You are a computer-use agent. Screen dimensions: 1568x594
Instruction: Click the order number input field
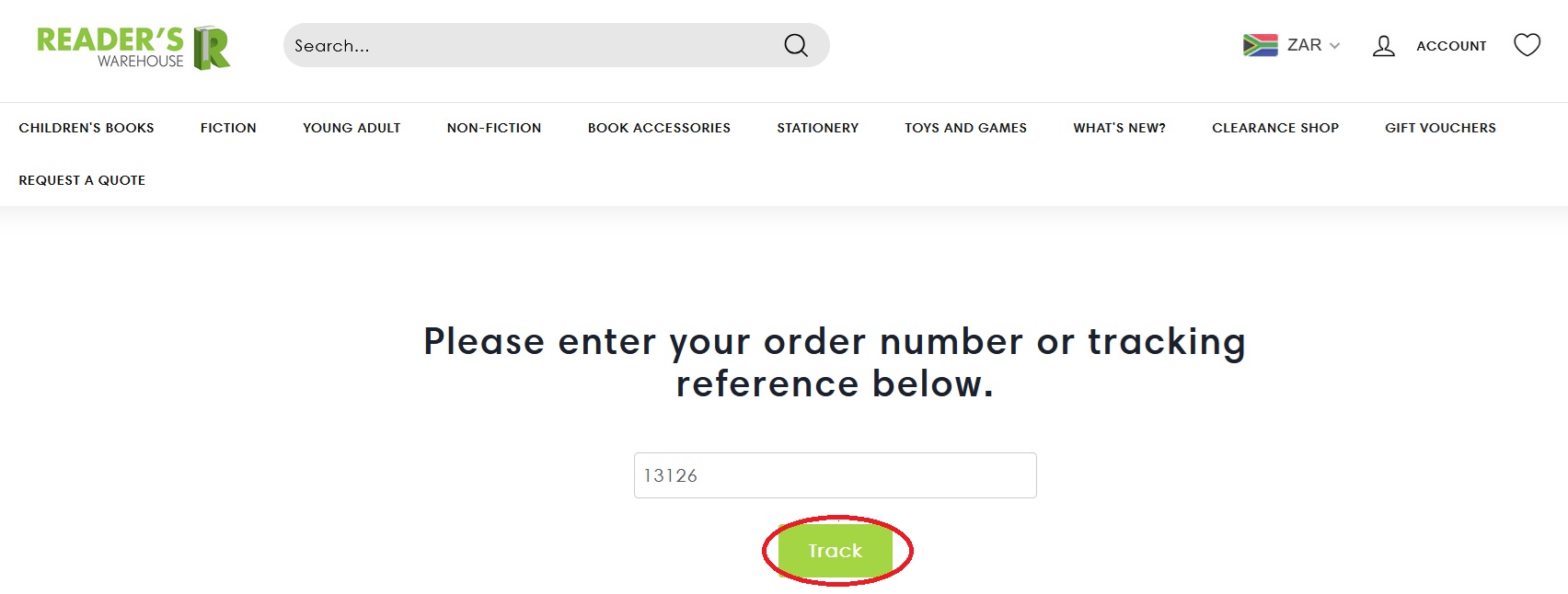[x=835, y=475]
